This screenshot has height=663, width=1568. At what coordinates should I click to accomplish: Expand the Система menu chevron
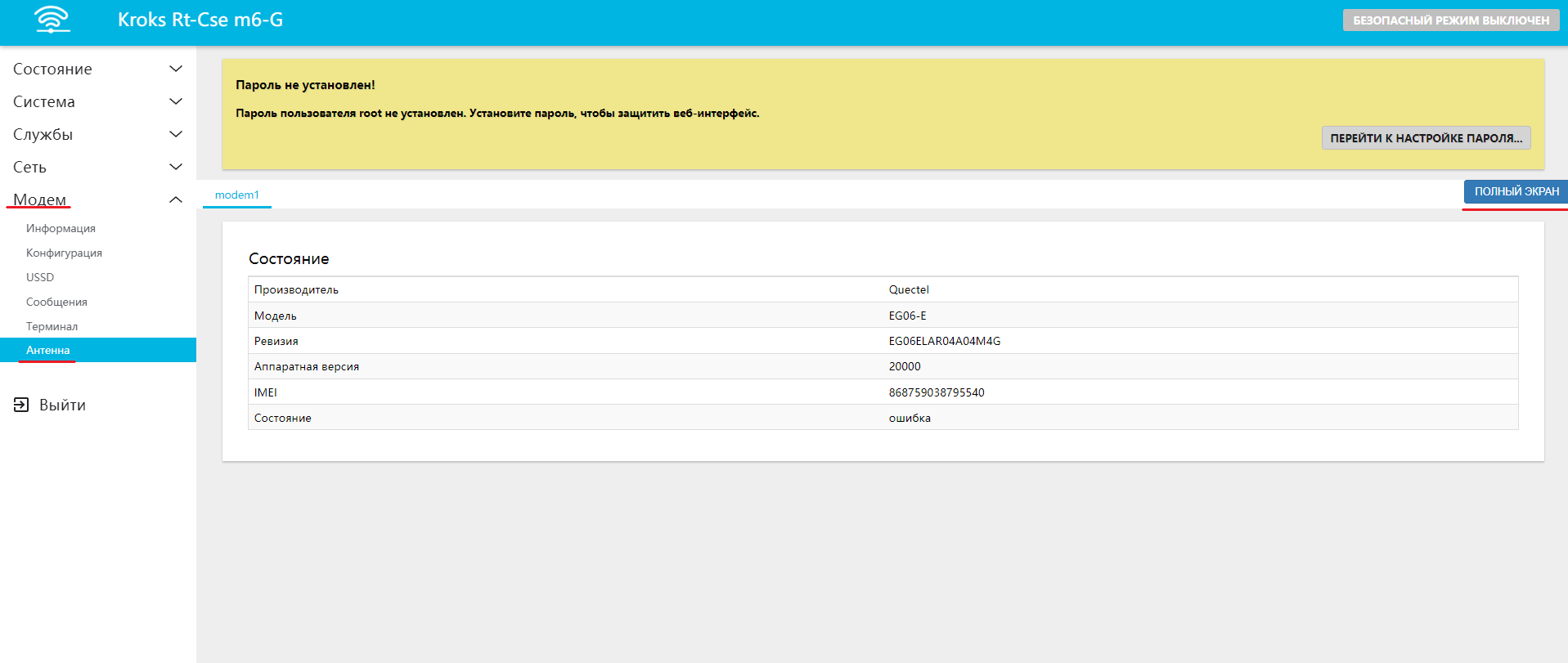(175, 101)
